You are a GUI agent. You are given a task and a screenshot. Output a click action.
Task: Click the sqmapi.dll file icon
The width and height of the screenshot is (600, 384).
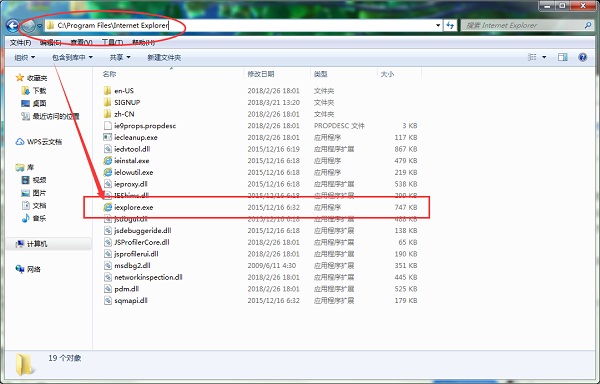pyautogui.click(x=108, y=301)
